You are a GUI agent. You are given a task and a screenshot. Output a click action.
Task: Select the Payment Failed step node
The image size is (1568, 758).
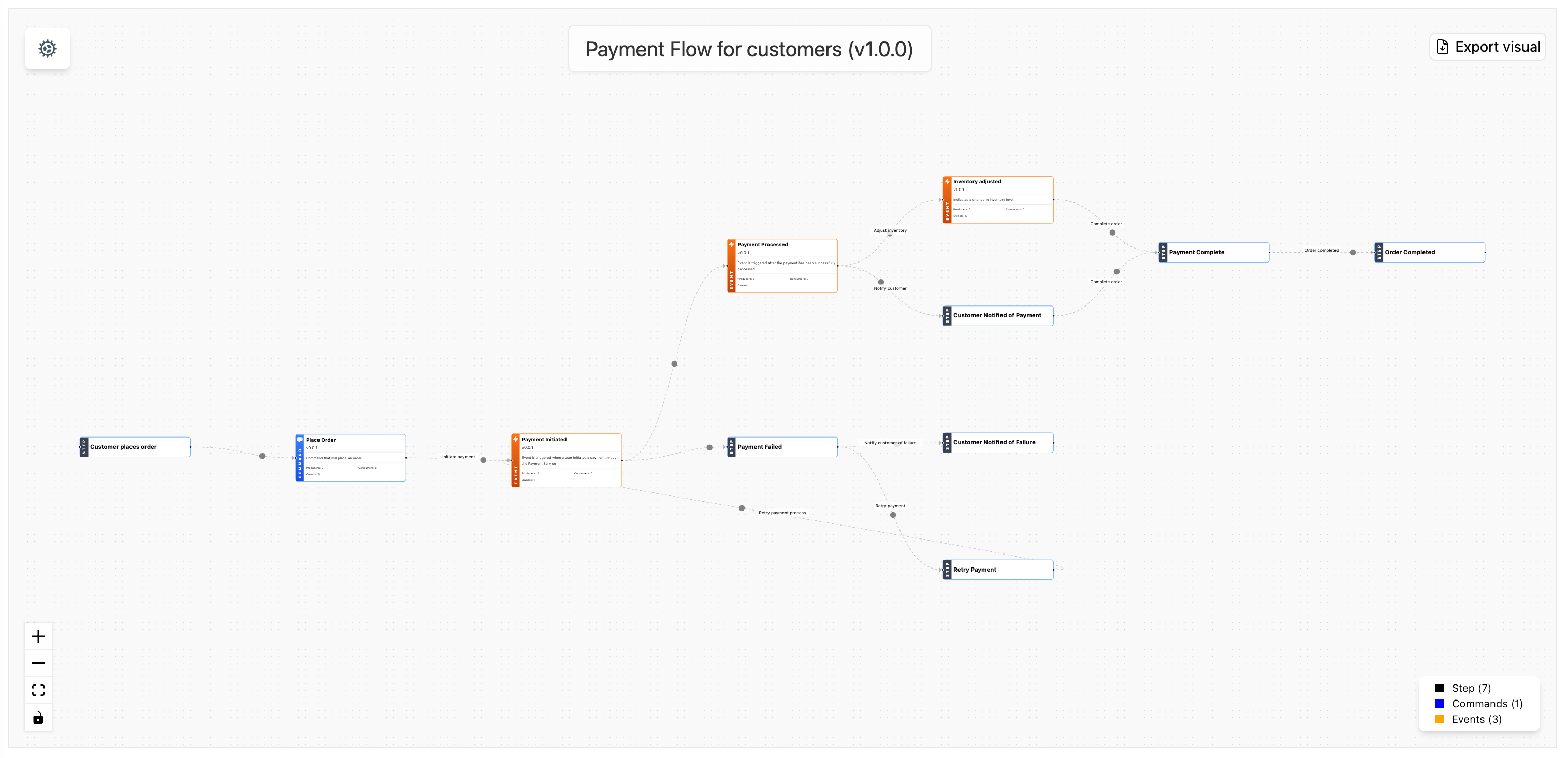[x=782, y=447]
